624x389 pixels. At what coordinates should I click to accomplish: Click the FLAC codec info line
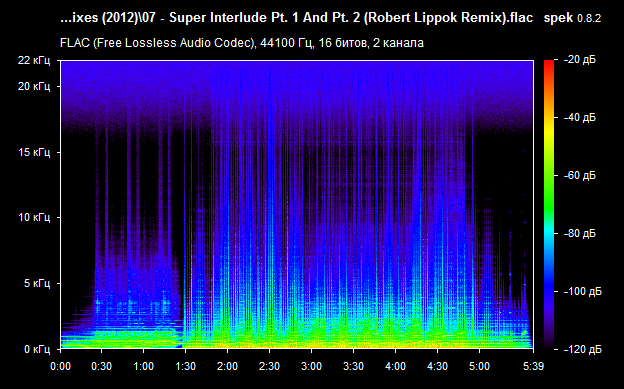[x=242, y=43]
